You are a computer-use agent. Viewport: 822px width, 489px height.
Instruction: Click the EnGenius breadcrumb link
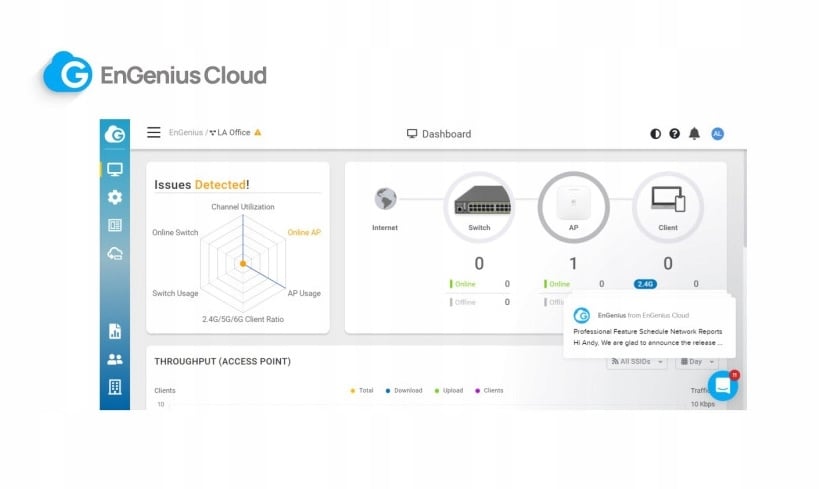[185, 133]
